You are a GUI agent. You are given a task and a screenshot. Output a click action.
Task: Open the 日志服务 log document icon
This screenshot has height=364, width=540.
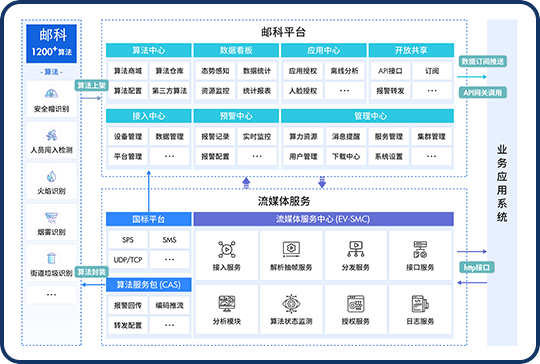pyautogui.click(x=420, y=303)
